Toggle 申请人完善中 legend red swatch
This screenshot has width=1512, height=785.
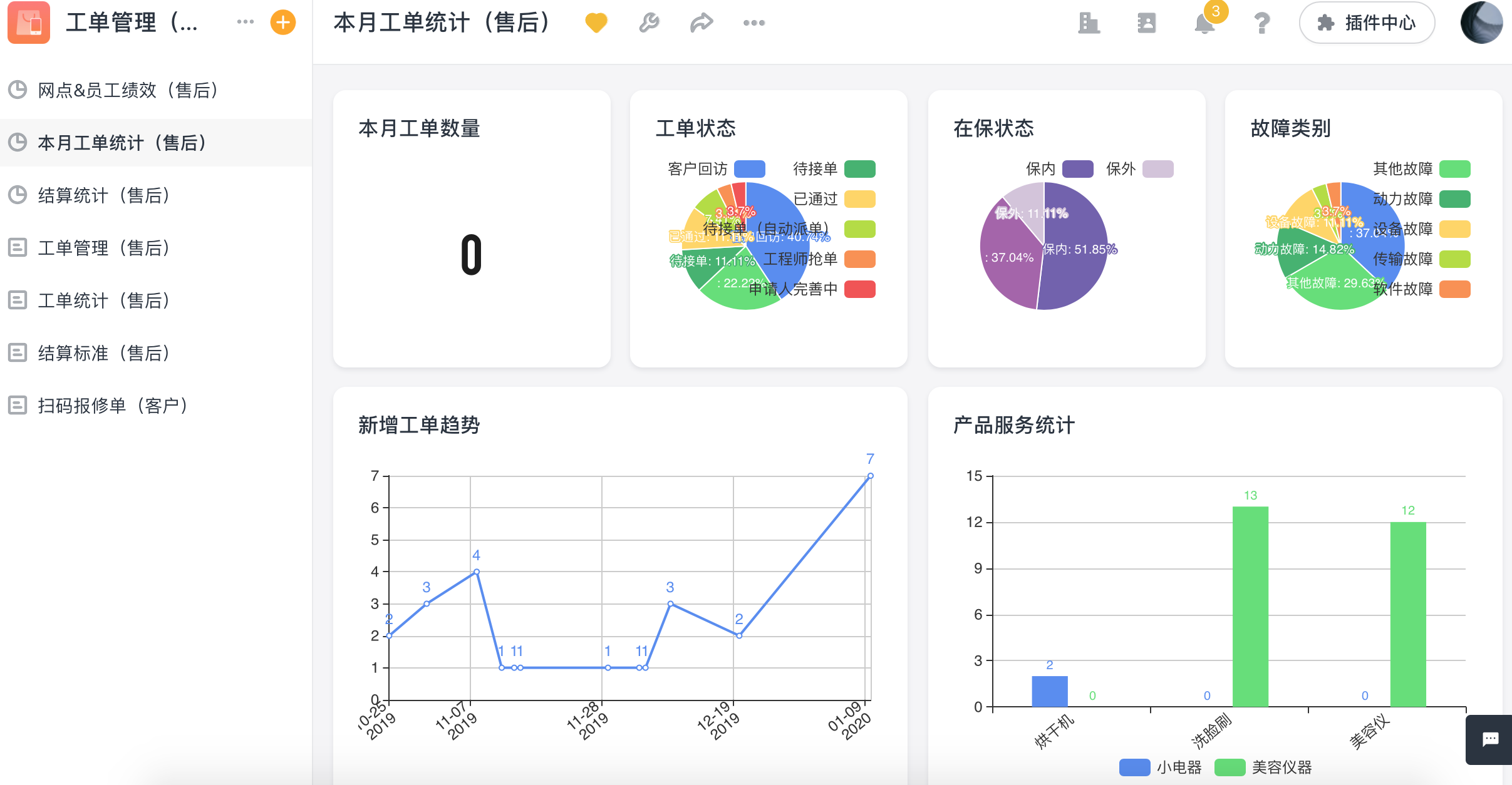point(860,289)
